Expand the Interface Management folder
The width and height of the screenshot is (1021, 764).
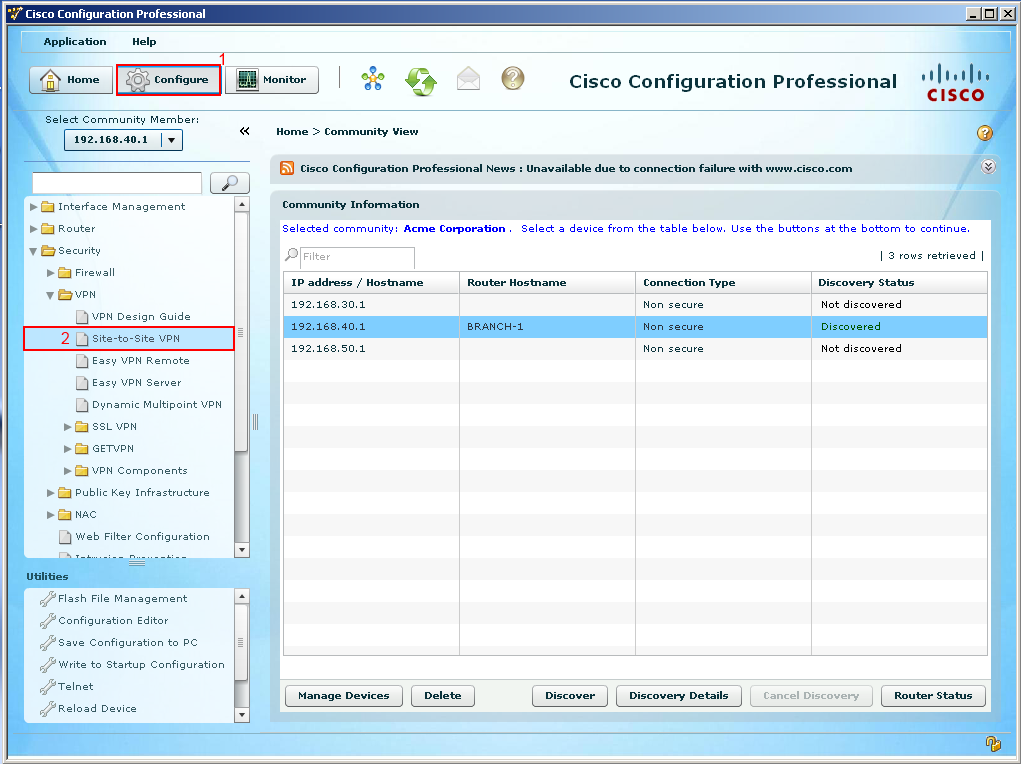(34, 207)
